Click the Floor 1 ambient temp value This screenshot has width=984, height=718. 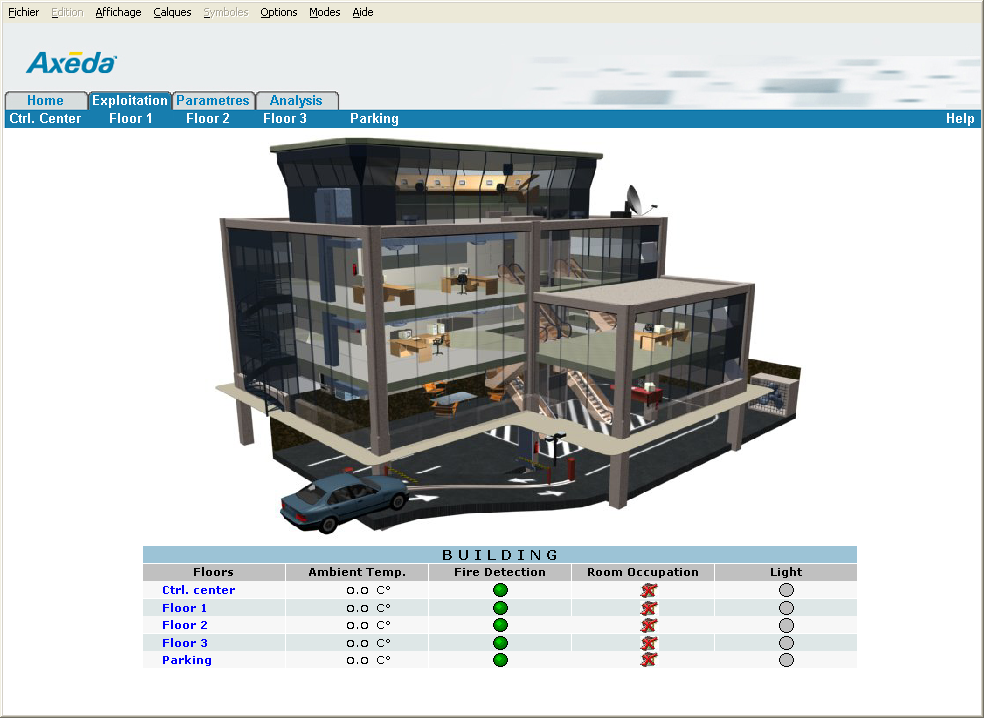pyautogui.click(x=368, y=608)
